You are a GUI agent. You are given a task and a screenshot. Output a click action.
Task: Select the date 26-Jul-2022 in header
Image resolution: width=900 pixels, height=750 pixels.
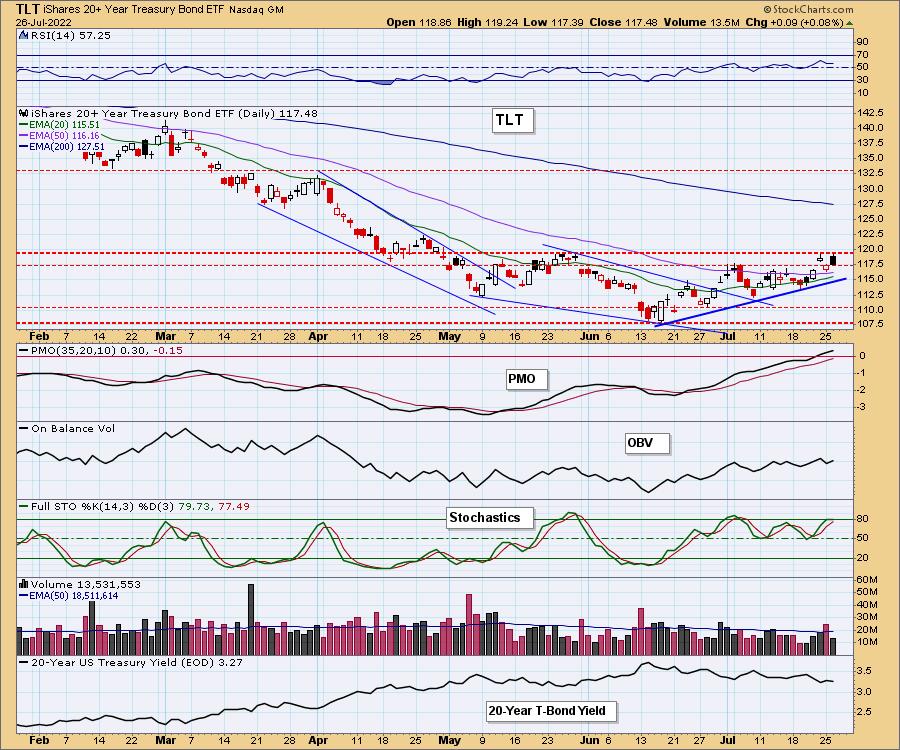pyautogui.click(x=44, y=22)
